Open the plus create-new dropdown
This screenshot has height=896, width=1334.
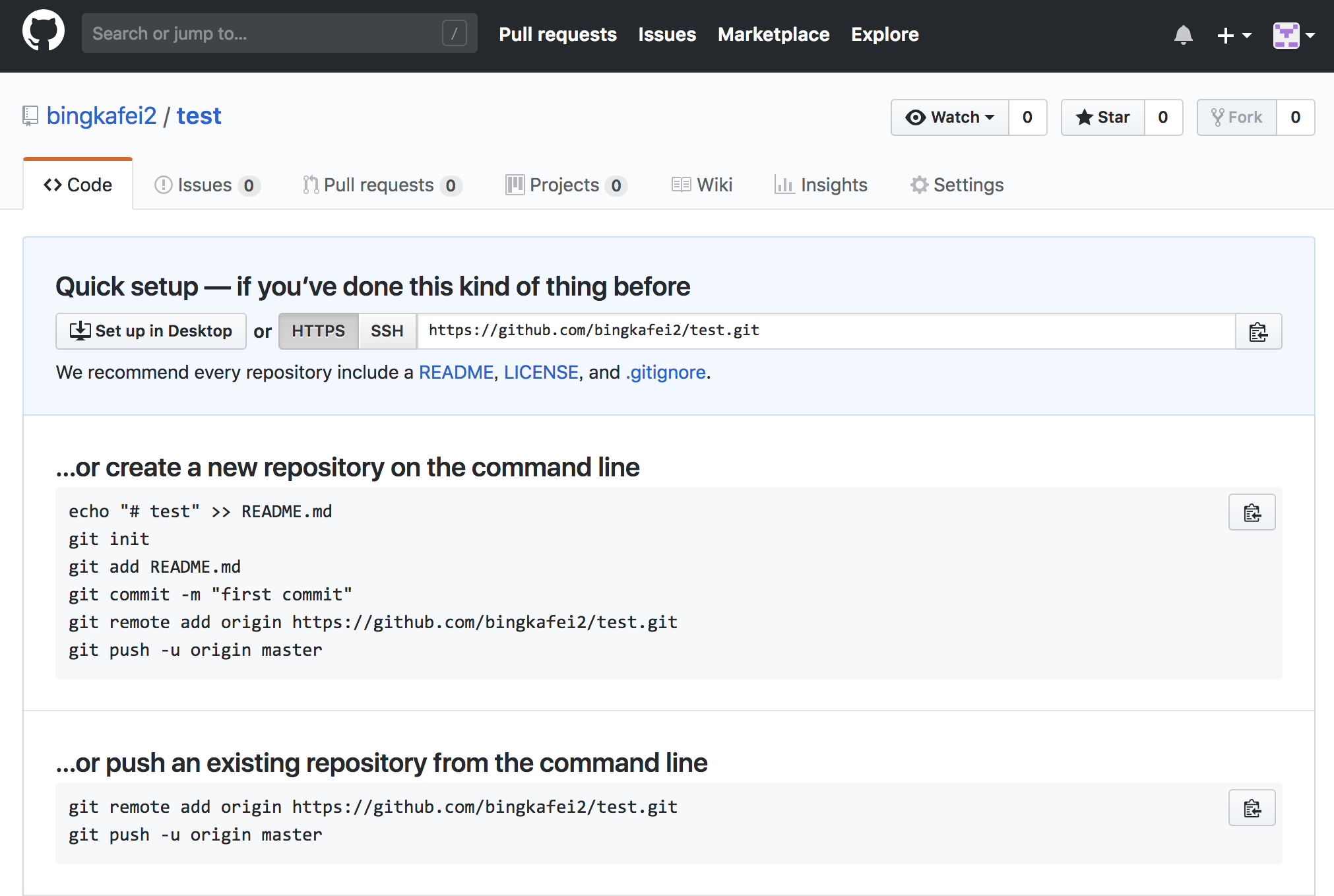click(1233, 35)
